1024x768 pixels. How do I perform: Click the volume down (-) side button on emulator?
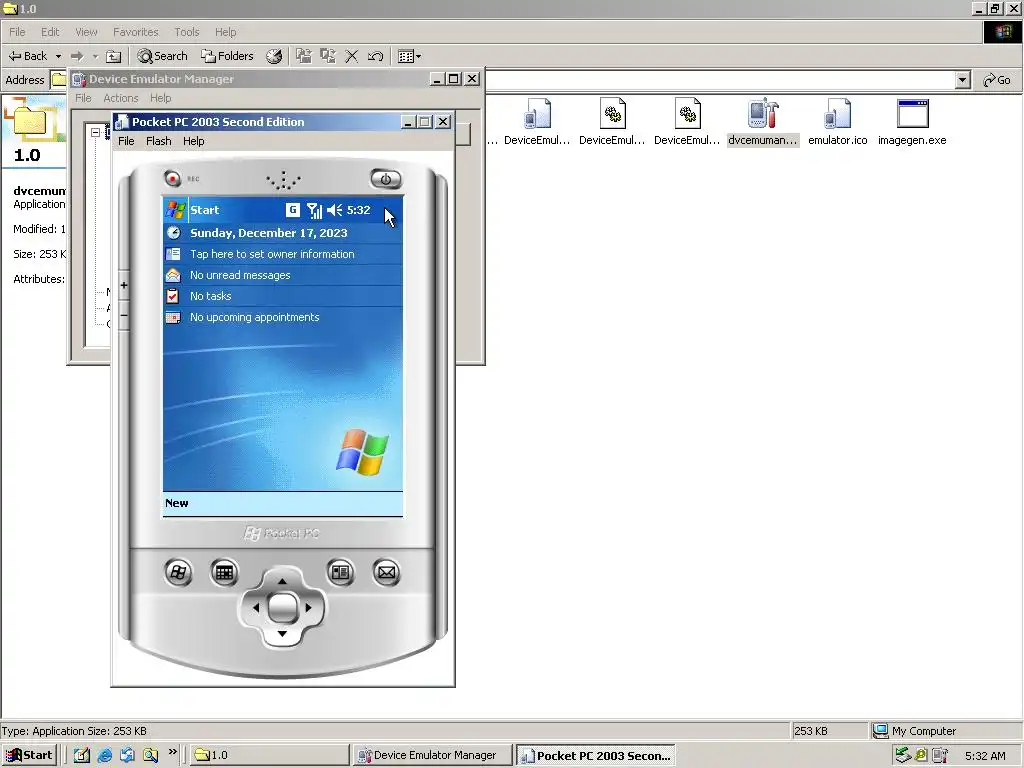coord(124,315)
